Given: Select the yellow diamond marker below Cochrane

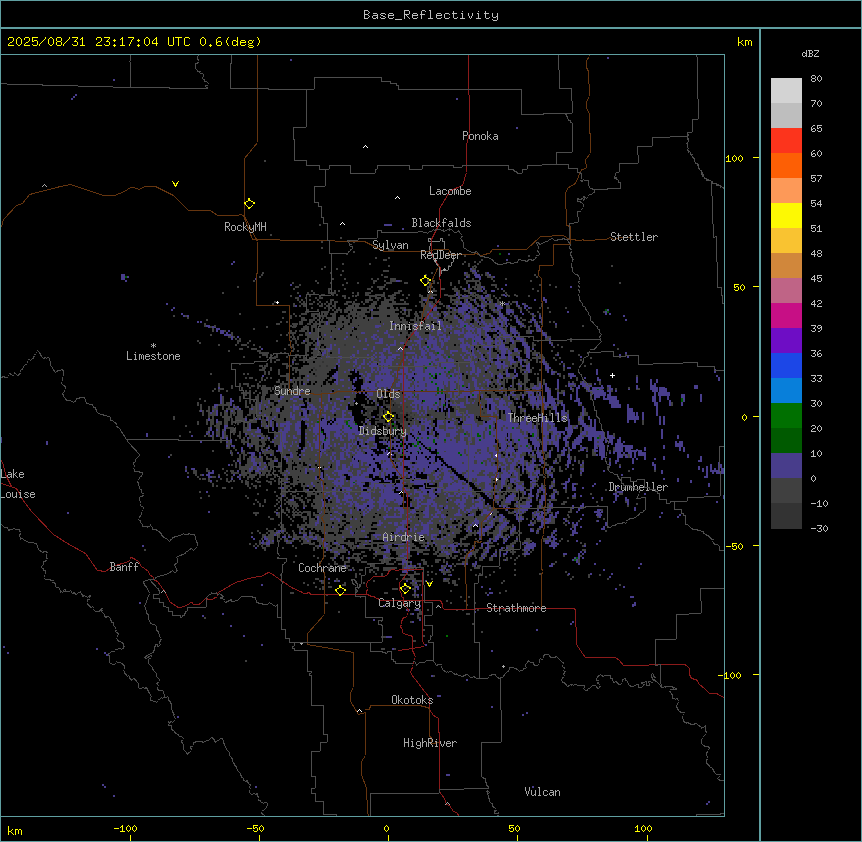Looking at the screenshot, I should click(340, 590).
